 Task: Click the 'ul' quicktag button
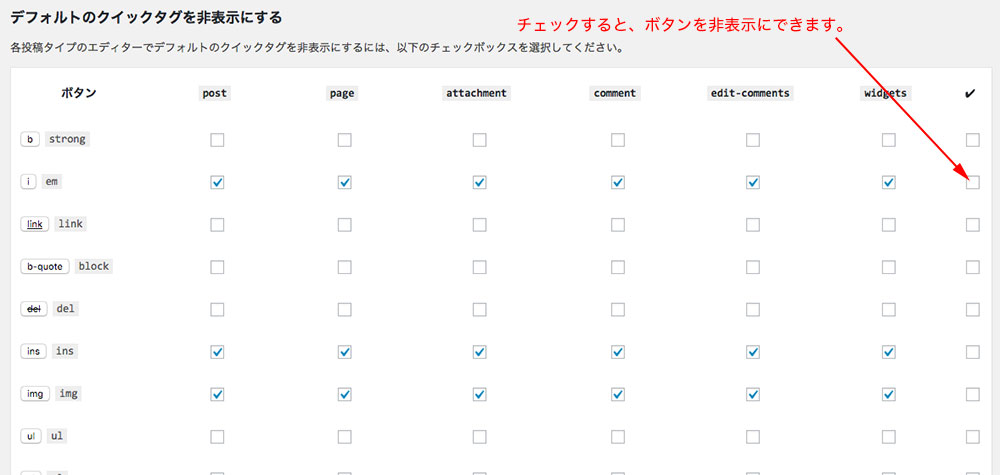(31, 437)
